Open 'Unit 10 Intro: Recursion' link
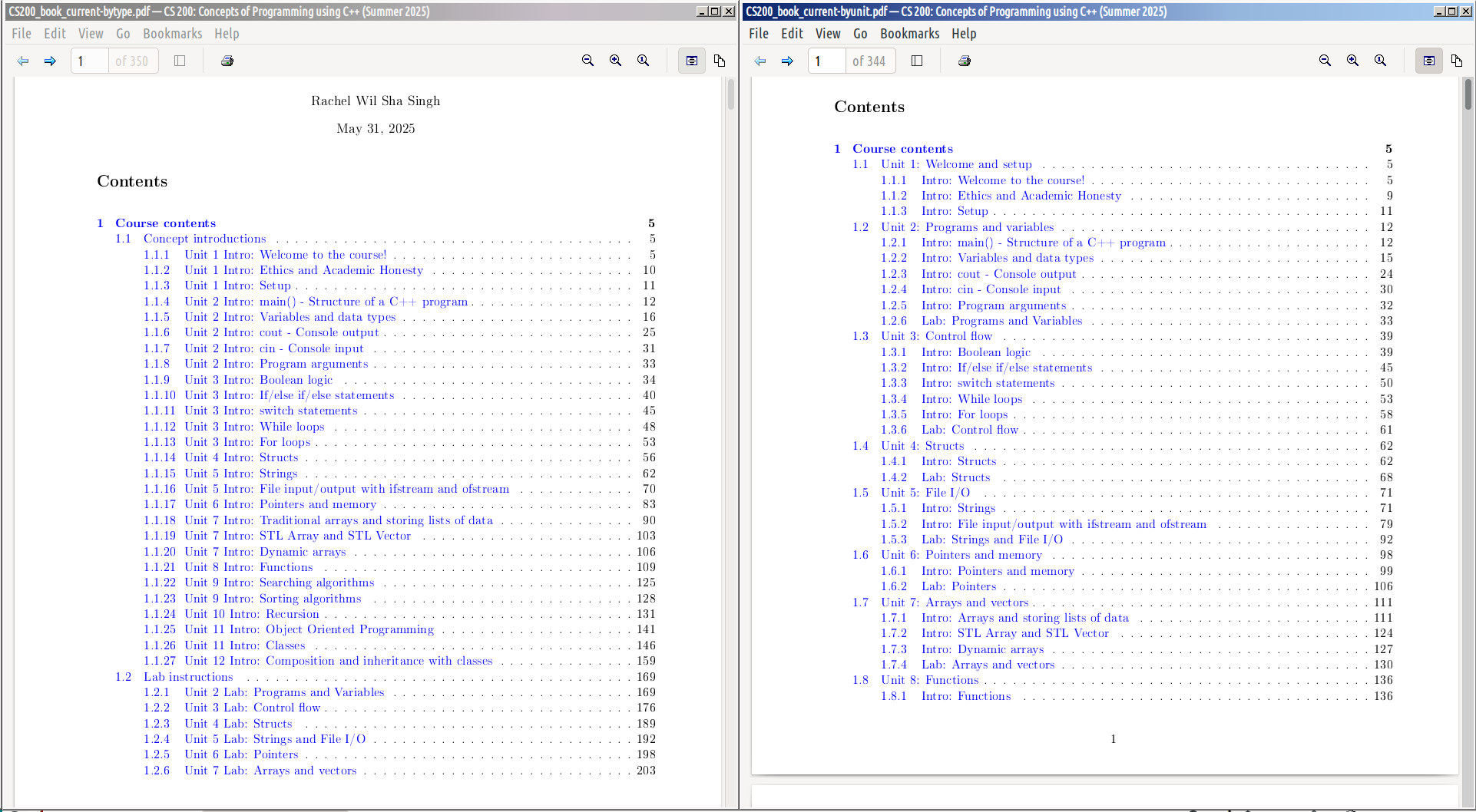 (251, 614)
